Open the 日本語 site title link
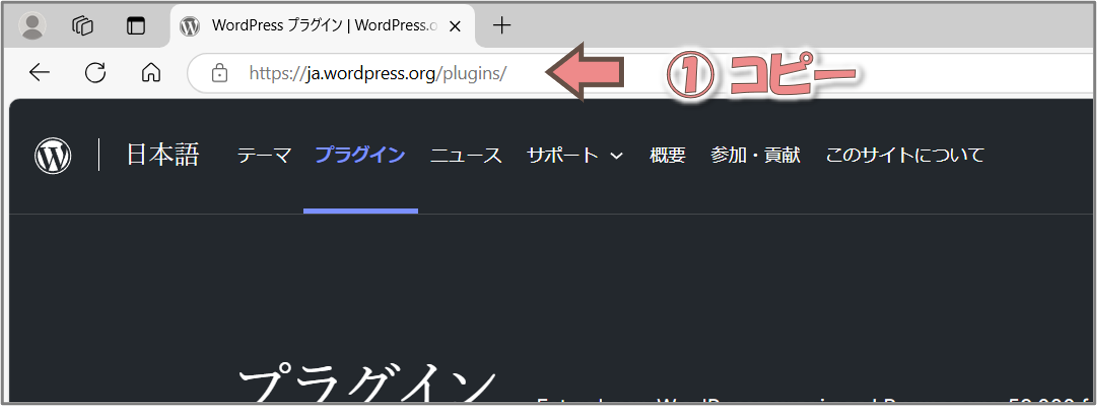Image resolution: width=1097 pixels, height=406 pixels. point(163,155)
